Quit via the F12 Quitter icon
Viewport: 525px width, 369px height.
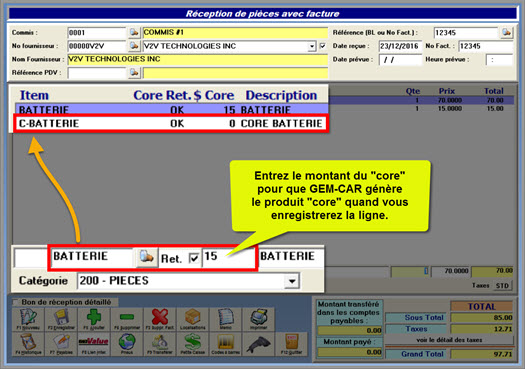tap(291, 344)
